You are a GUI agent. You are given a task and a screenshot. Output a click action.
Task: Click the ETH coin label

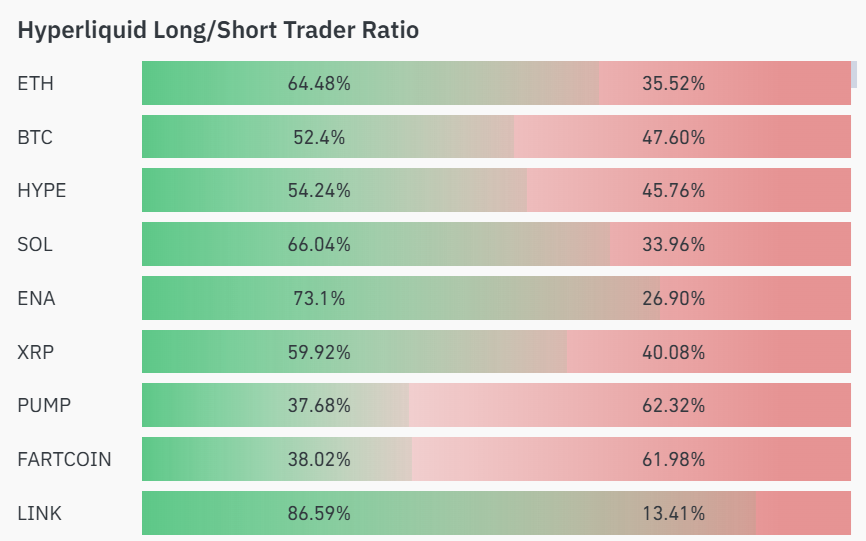pyautogui.click(x=36, y=83)
